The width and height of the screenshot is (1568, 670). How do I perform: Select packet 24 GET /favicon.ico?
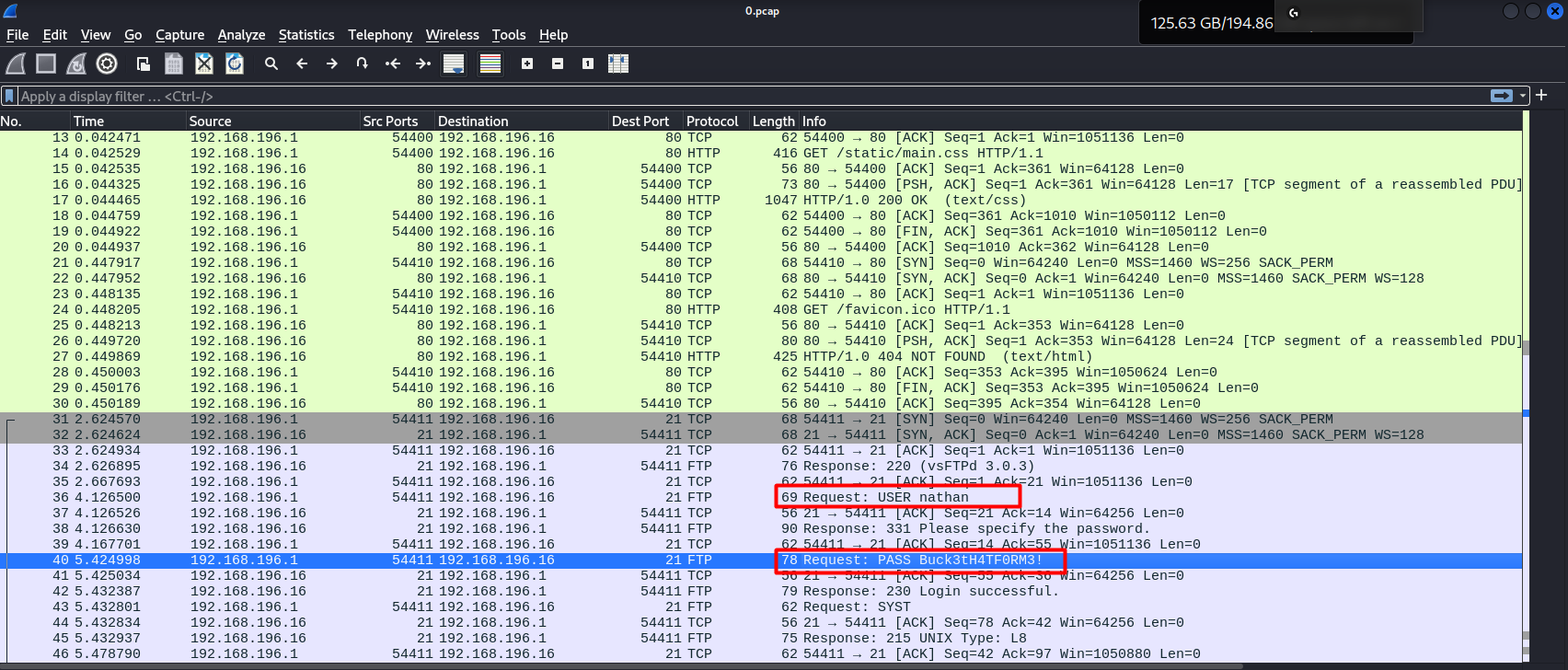click(761, 309)
